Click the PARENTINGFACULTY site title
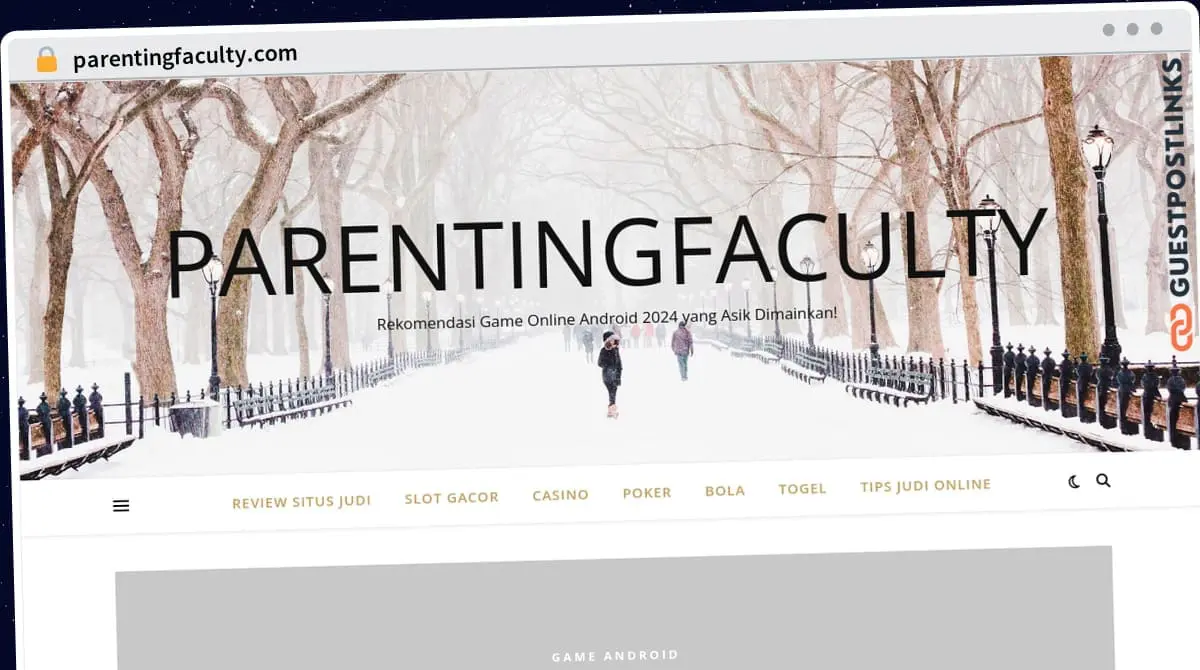 click(606, 250)
